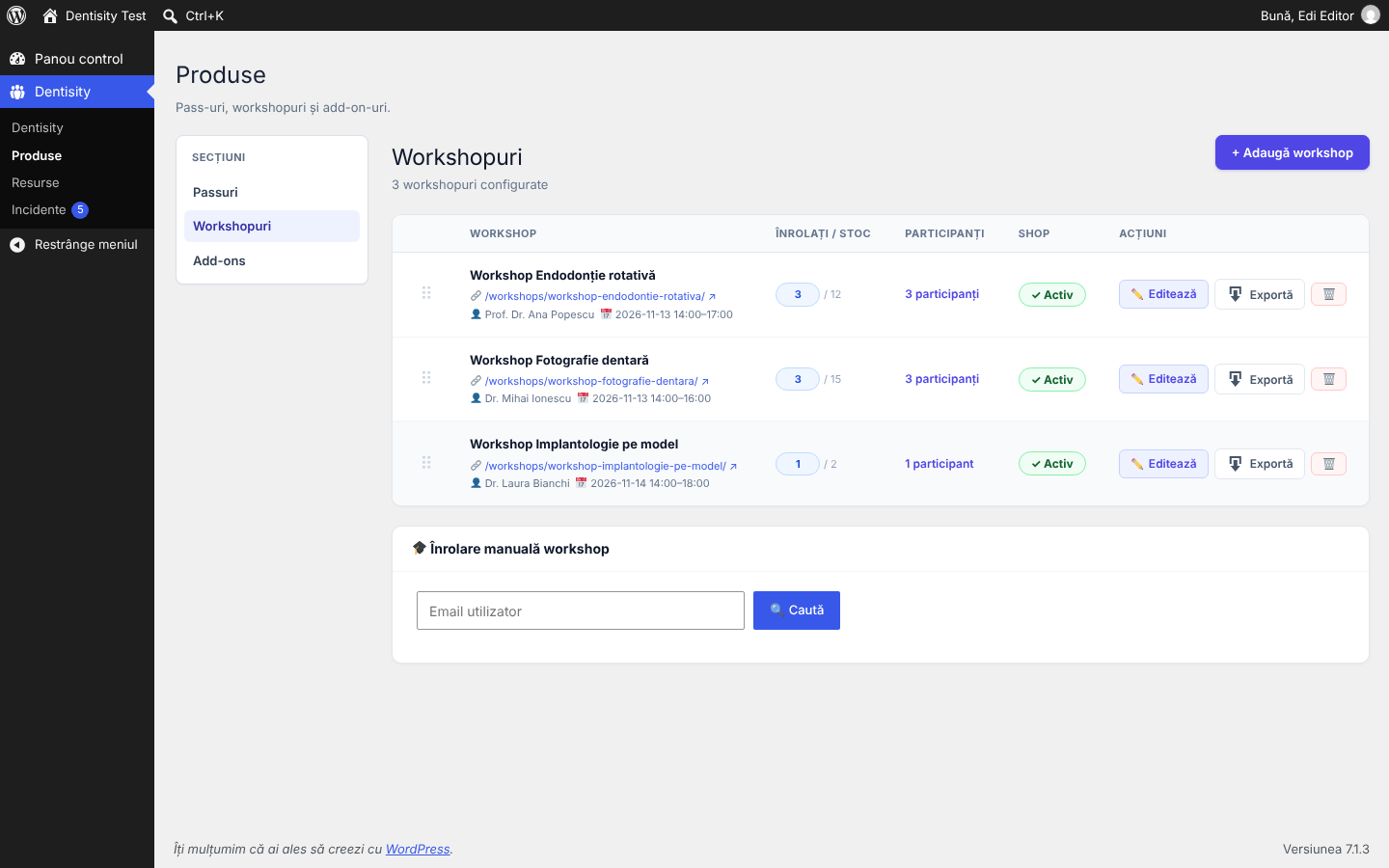Screen dimensions: 1389x868
Task: Switch to the Passuri section
Action: tap(272, 192)
